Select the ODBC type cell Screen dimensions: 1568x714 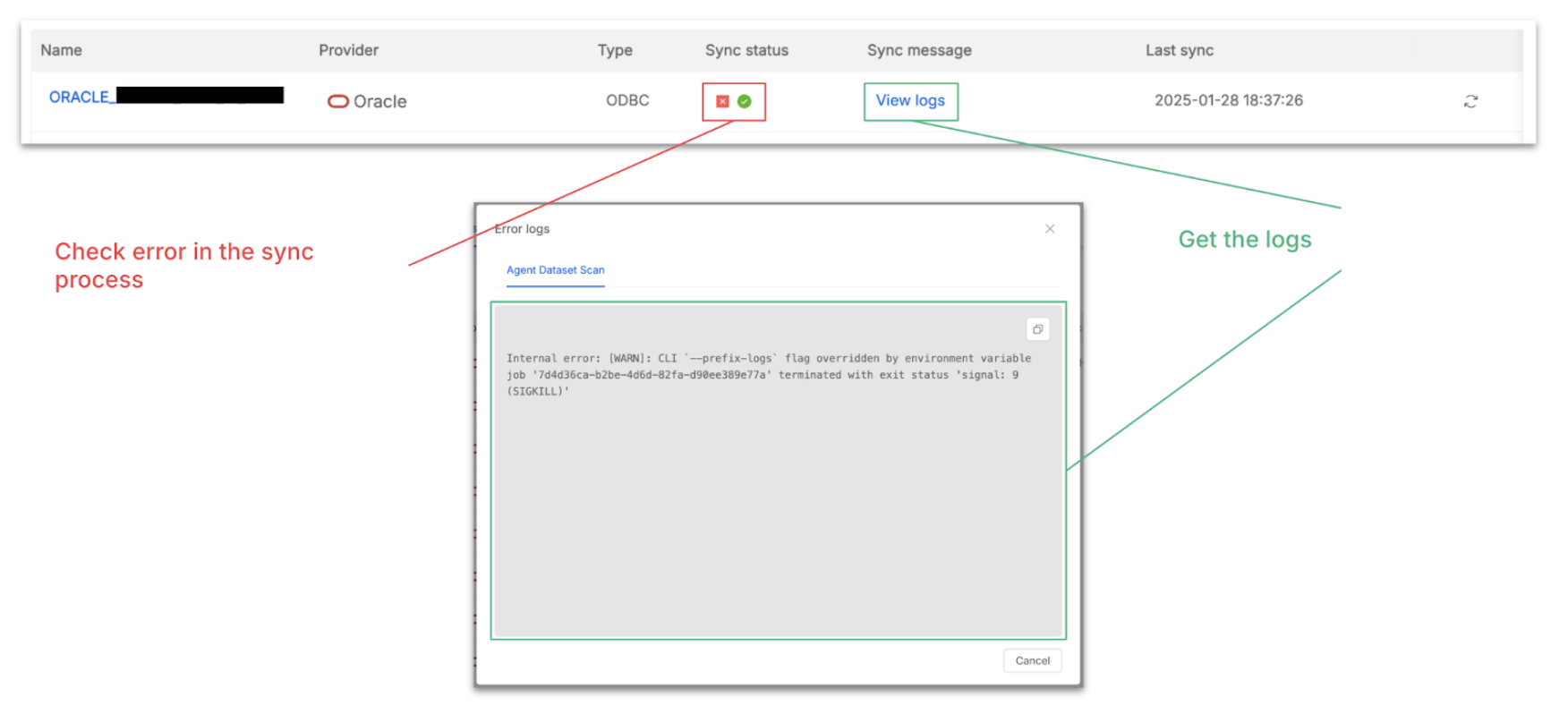coord(627,100)
